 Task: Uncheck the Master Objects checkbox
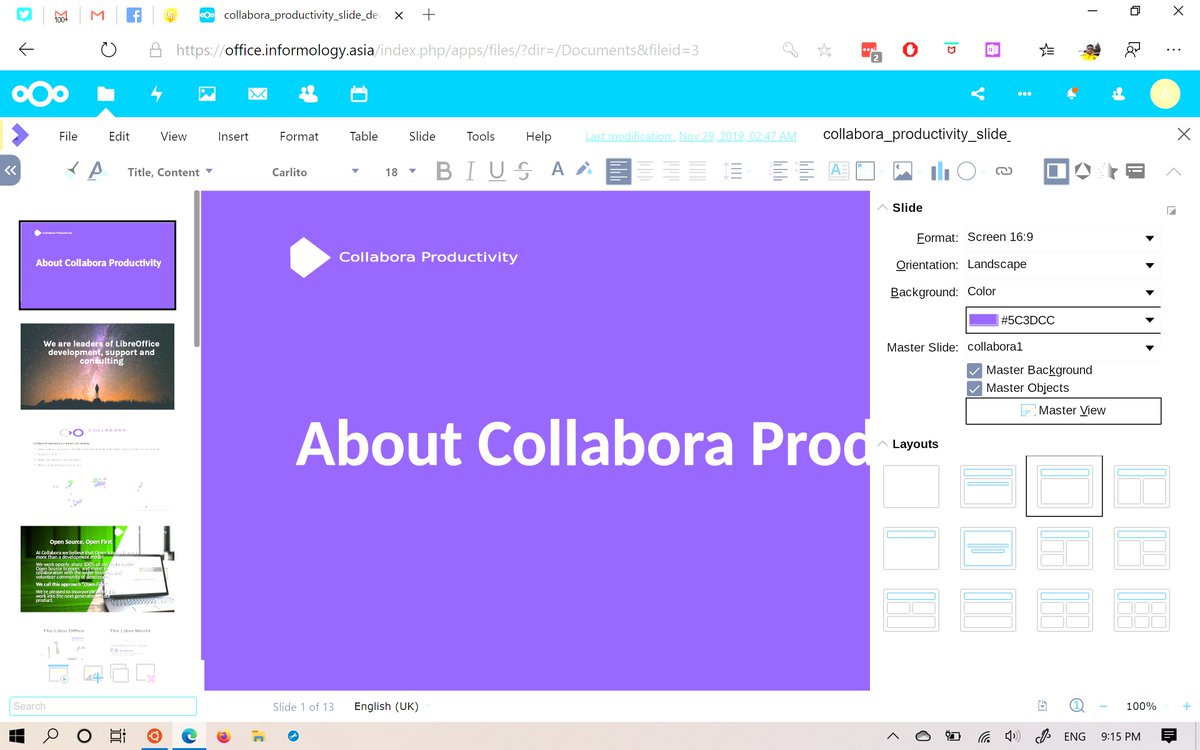(x=975, y=388)
